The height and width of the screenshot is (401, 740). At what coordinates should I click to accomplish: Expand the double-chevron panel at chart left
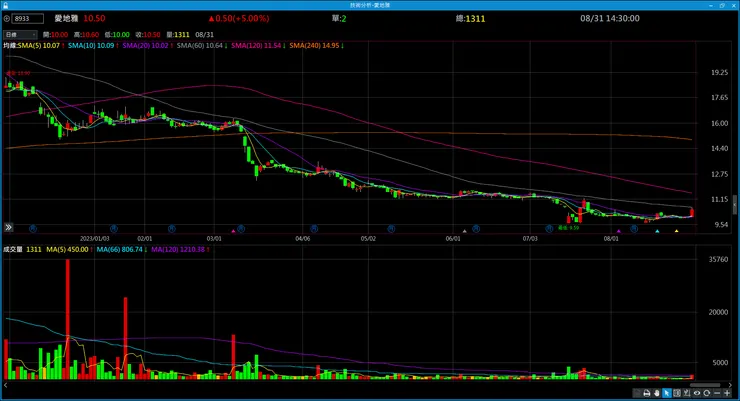[8, 227]
